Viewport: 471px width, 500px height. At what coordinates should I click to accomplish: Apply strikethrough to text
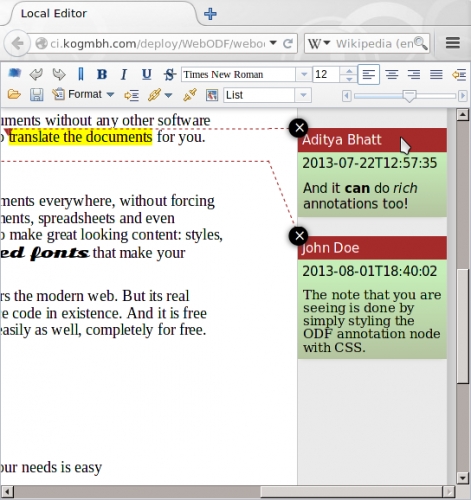[x=170, y=74]
